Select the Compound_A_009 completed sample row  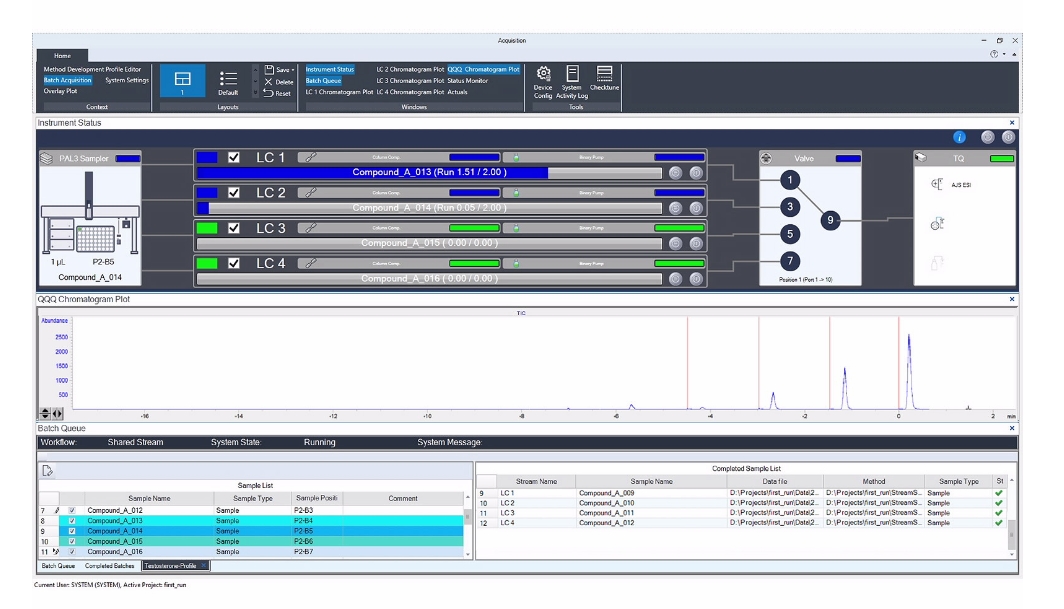point(606,493)
